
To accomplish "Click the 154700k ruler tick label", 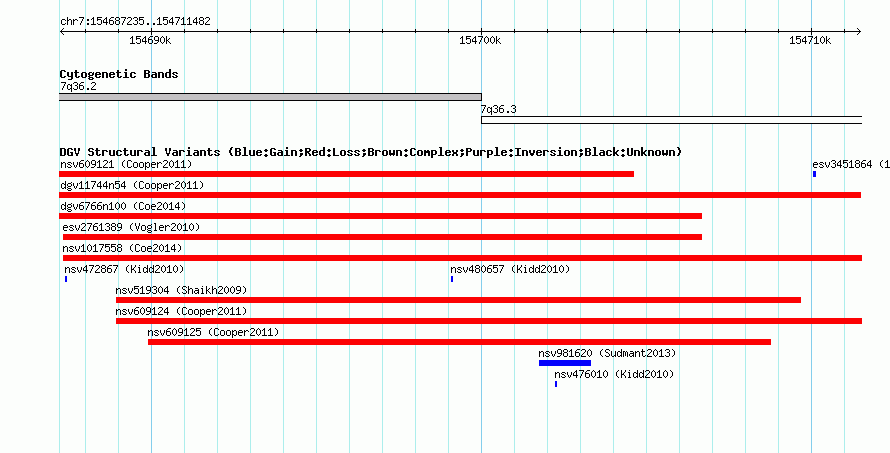I will pos(480,41).
